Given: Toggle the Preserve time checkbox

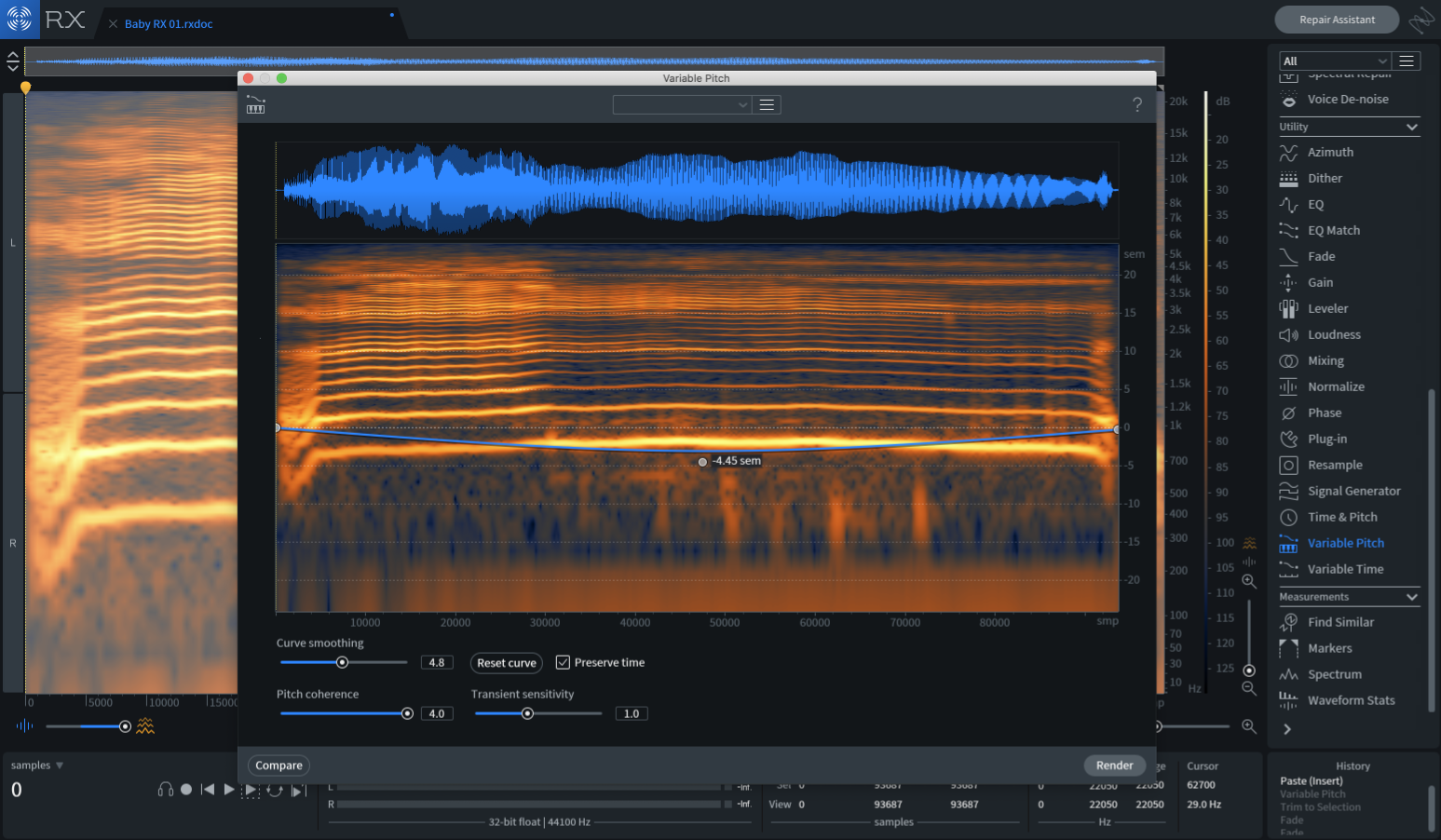Looking at the screenshot, I should tap(563, 662).
